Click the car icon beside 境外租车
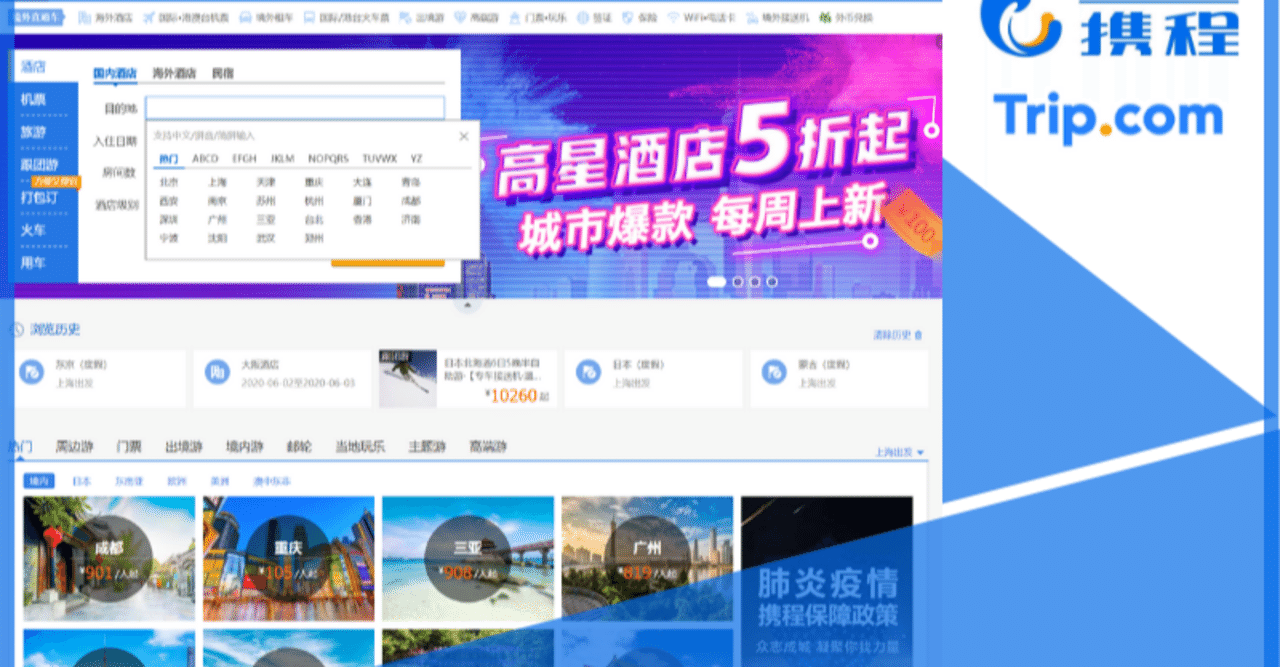 (x=244, y=18)
